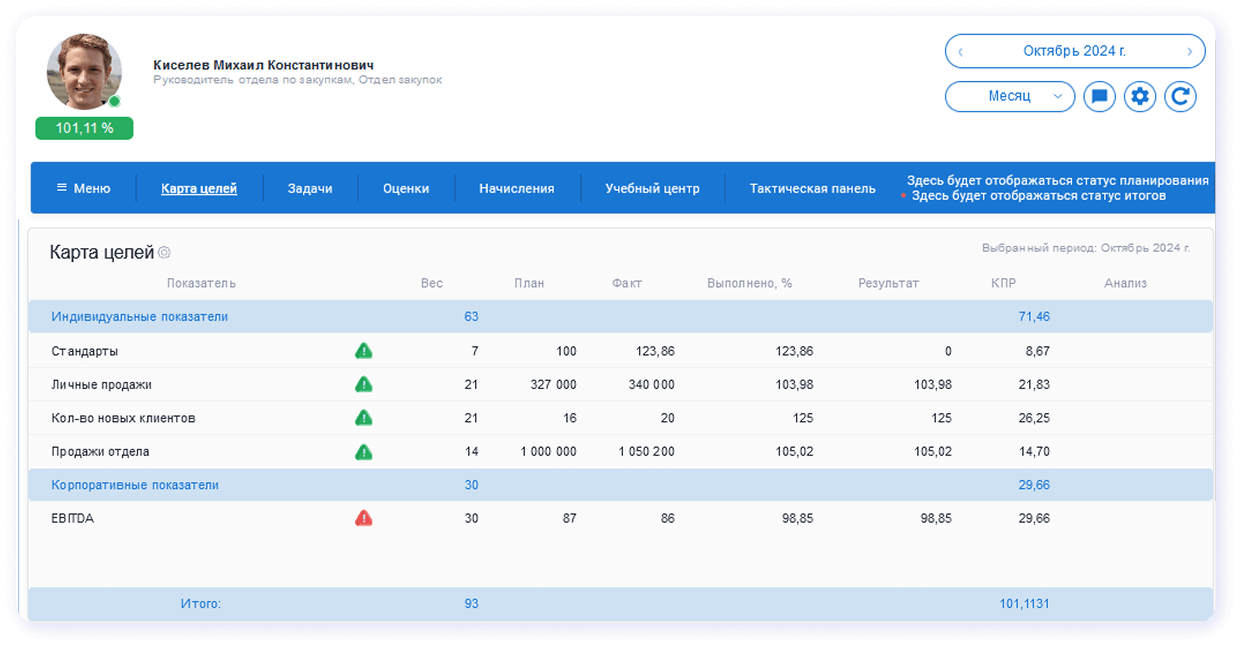Click the hamburger Меню item

click(83, 187)
